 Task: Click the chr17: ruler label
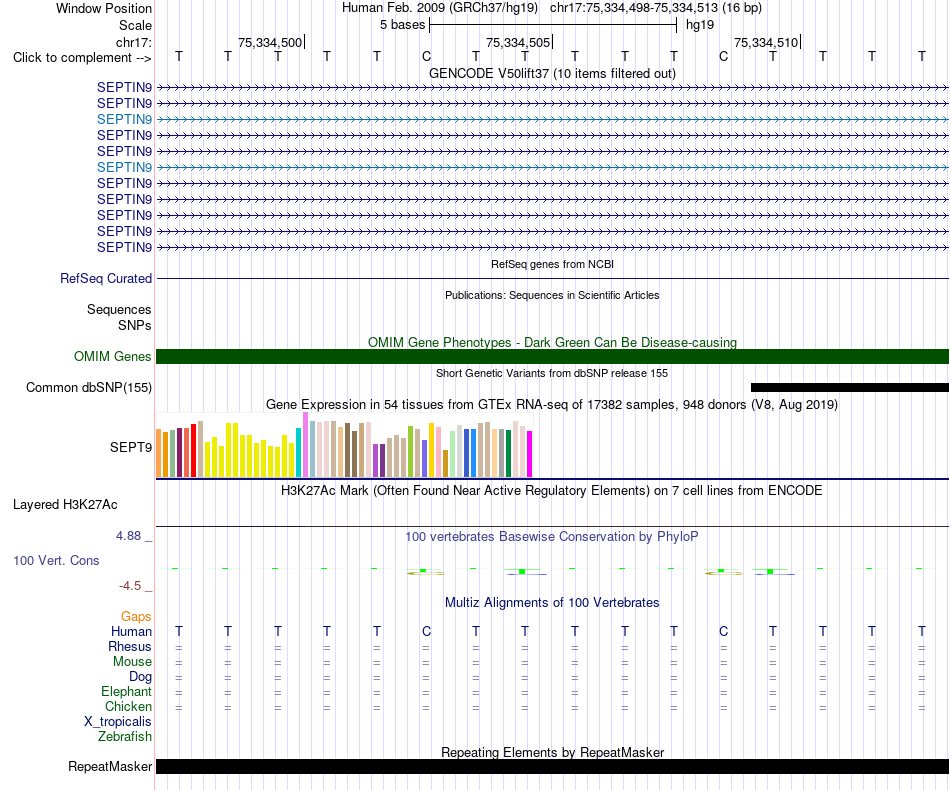[x=133, y=42]
